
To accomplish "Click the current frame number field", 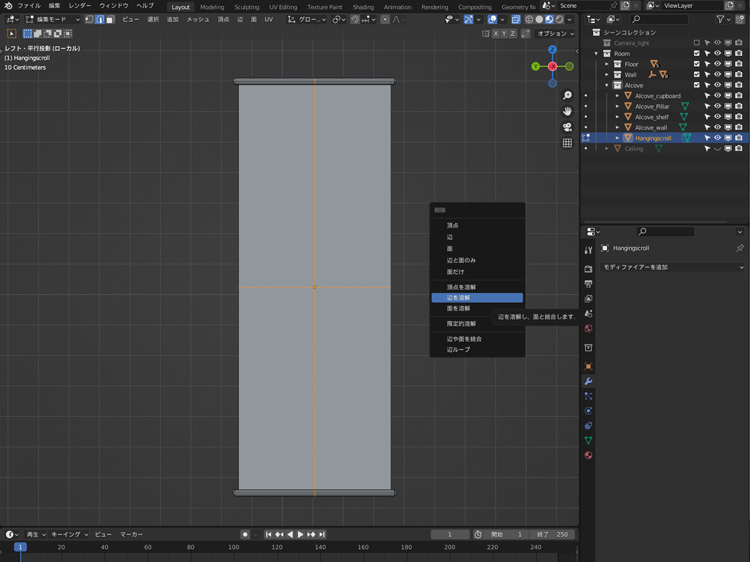I will click(x=450, y=534).
